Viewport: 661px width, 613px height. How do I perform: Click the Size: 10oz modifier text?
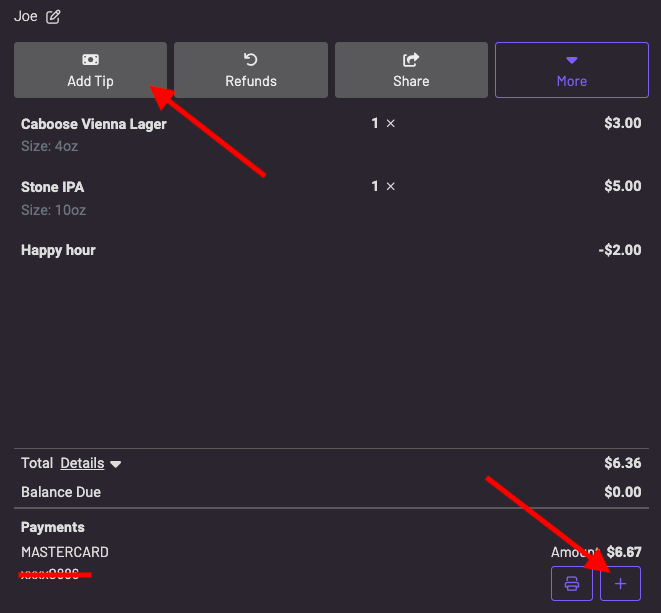click(53, 209)
